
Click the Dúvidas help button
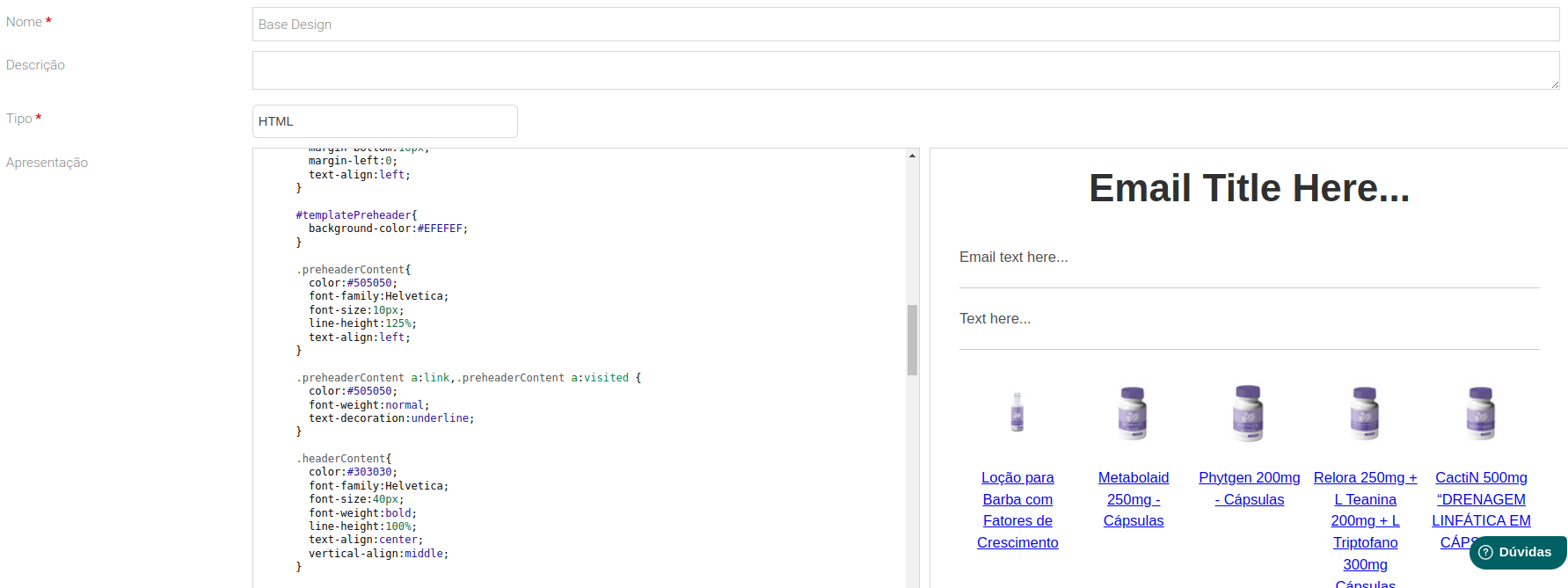pos(1518,552)
